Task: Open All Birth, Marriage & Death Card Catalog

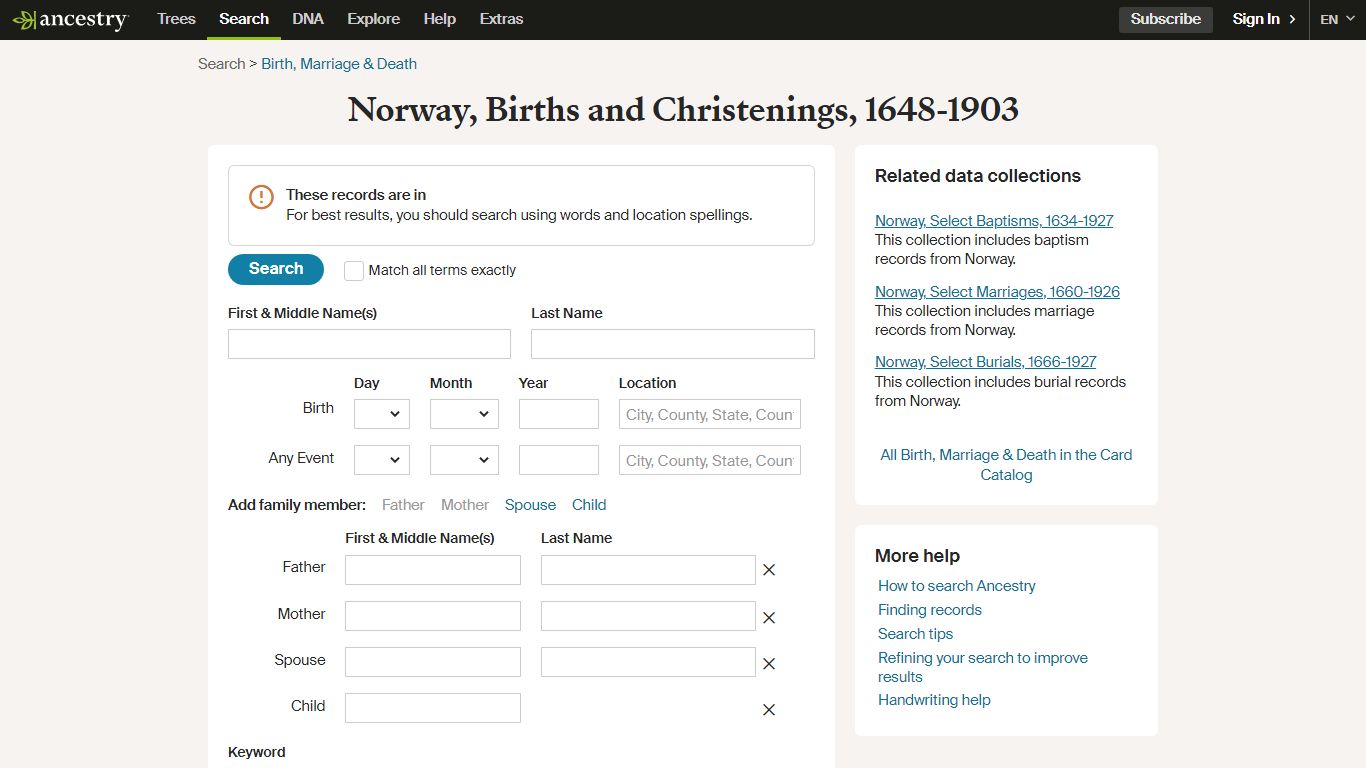Action: [x=1006, y=465]
